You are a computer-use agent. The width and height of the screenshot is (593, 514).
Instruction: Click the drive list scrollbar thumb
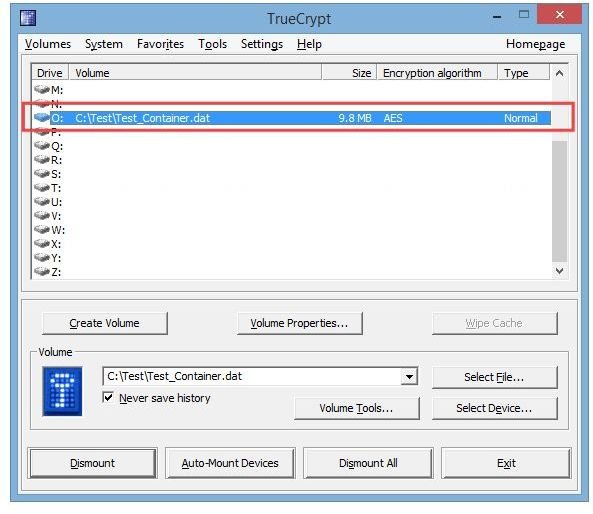pyautogui.click(x=560, y=201)
